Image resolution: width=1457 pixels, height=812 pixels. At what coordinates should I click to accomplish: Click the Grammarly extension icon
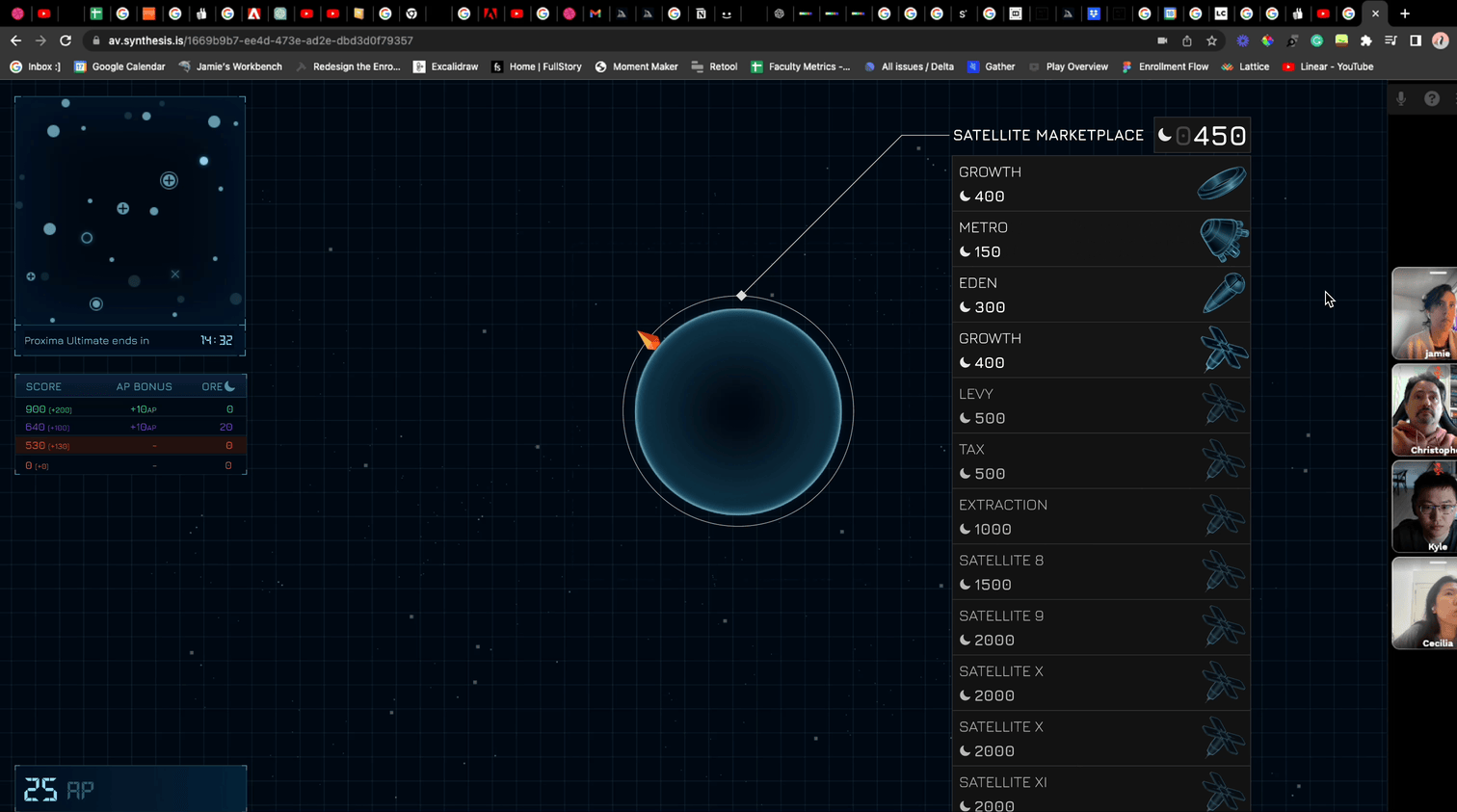coord(1316,40)
